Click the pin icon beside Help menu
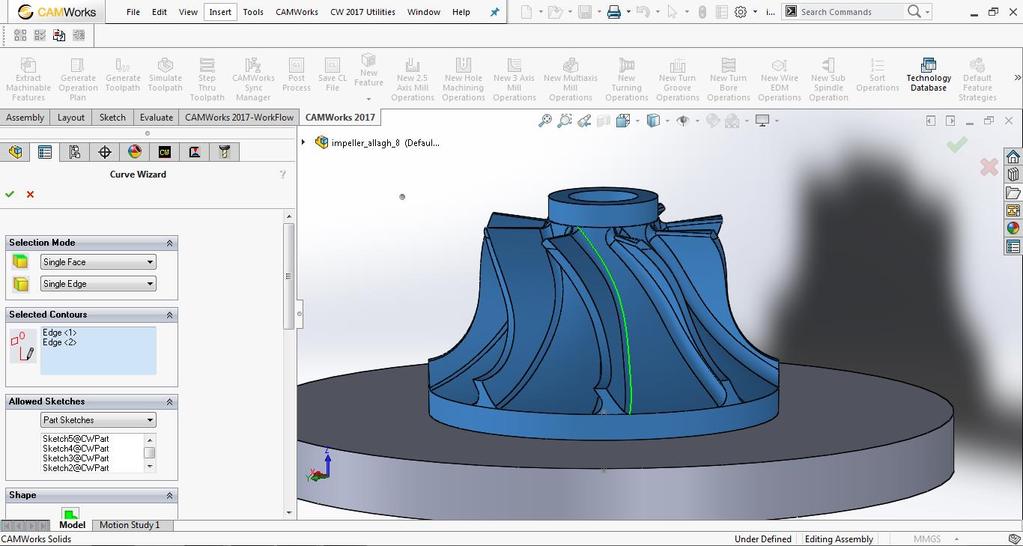Viewport: 1023px width, 546px height. click(x=495, y=12)
